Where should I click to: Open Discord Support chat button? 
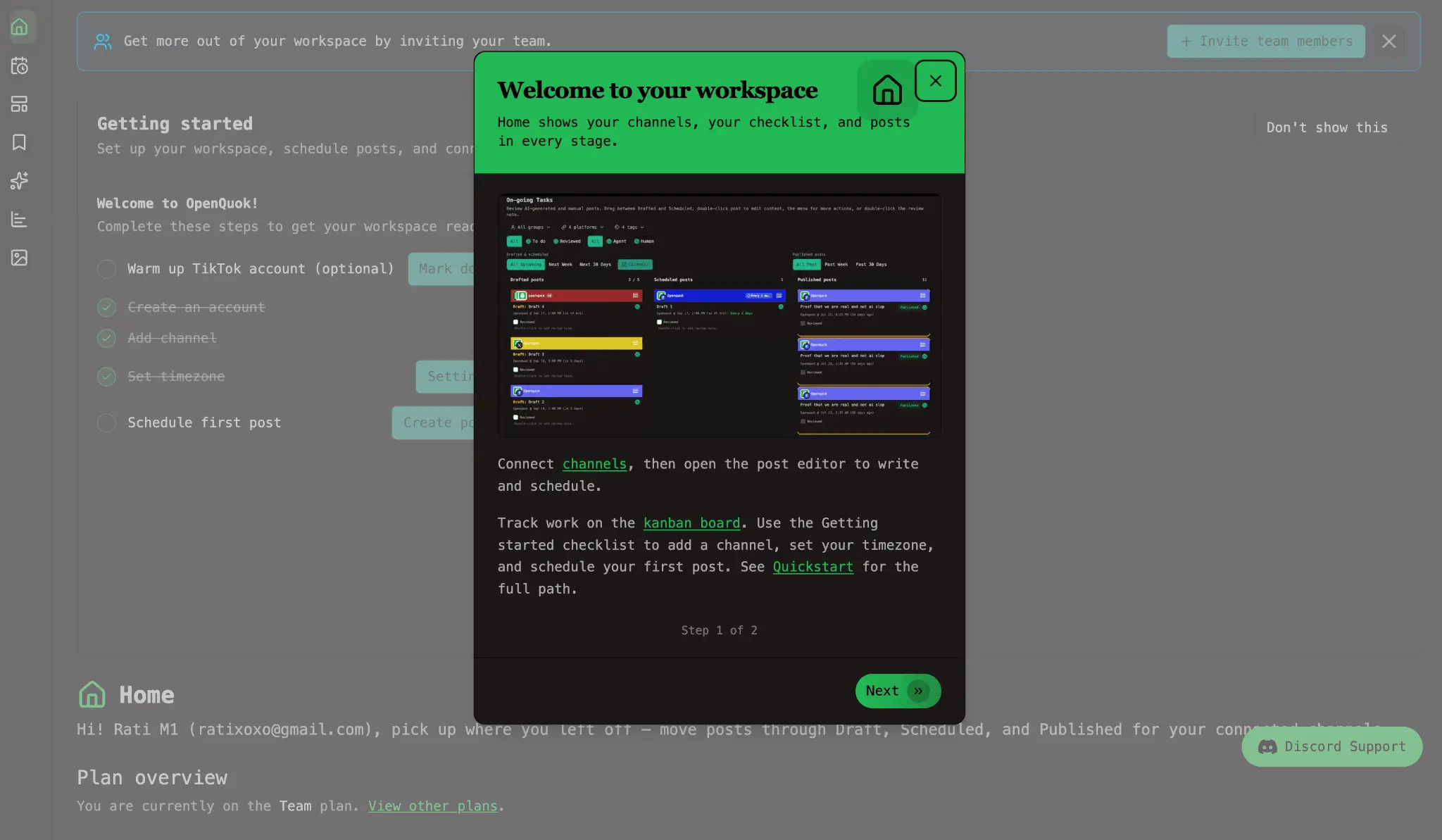(x=1331, y=747)
